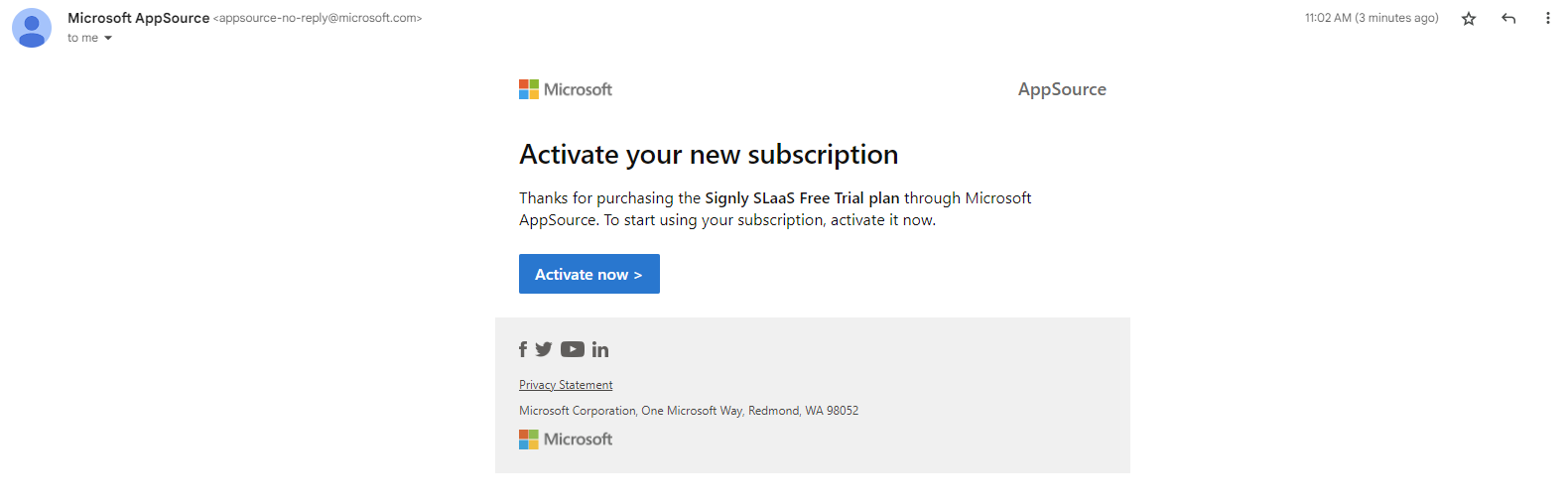The width and height of the screenshot is (1568, 503).
Task: Click the sender's profile avatar
Action: 32,28
